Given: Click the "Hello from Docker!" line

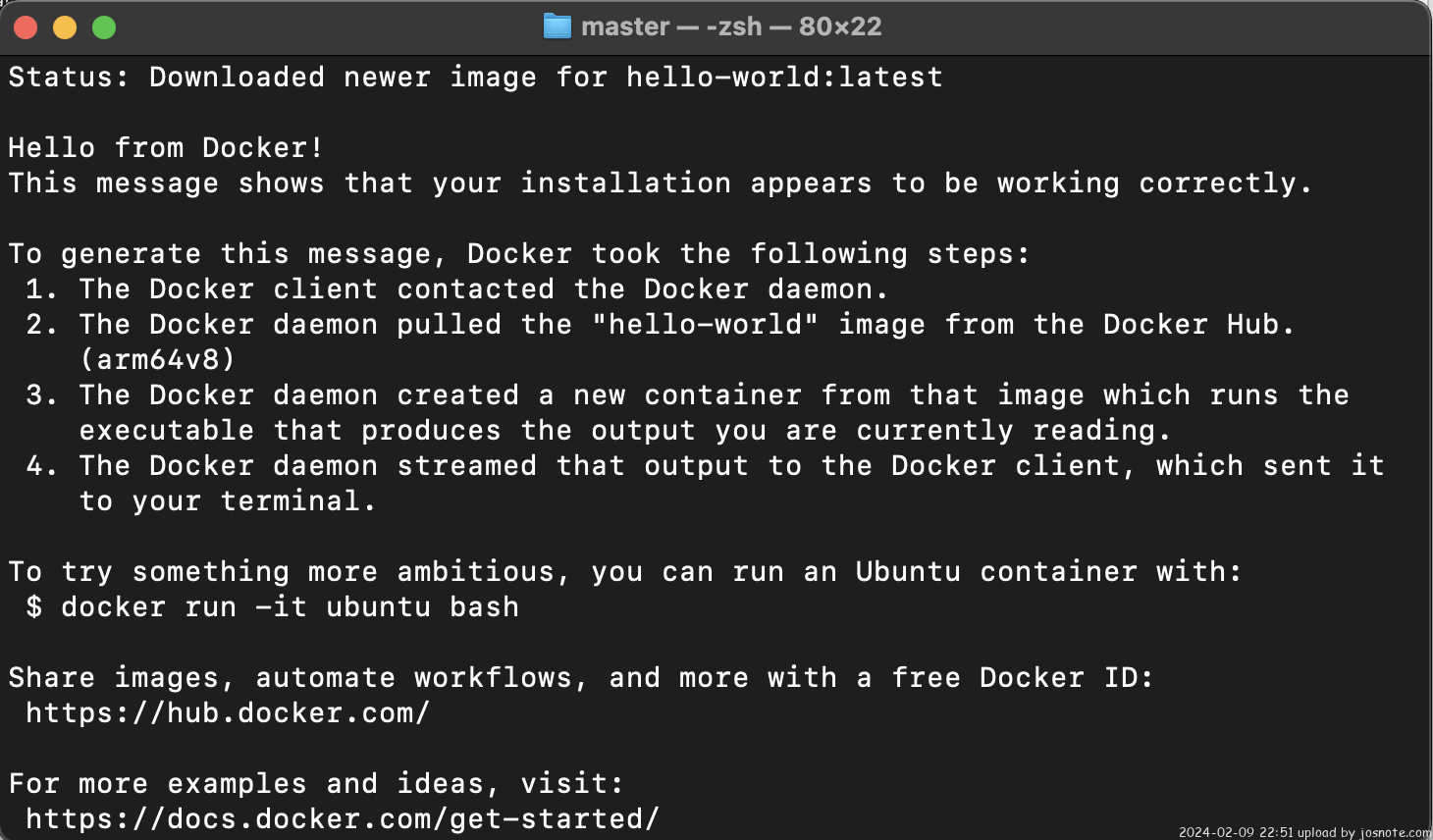Looking at the screenshot, I should pos(166,148).
